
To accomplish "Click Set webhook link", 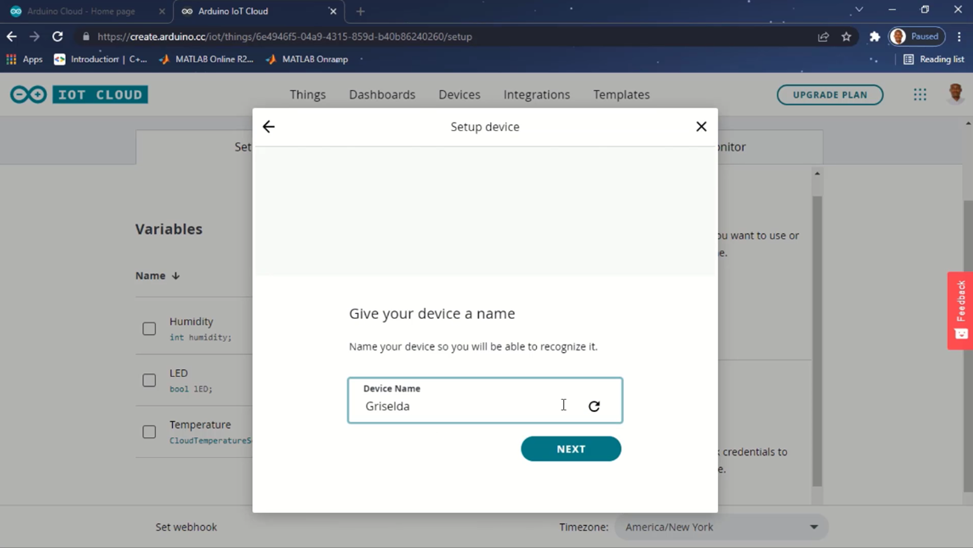I will [186, 527].
